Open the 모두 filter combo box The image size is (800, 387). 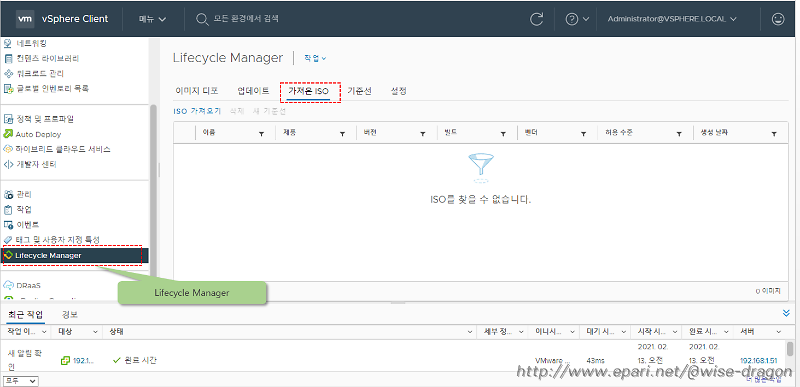click(x=20, y=381)
